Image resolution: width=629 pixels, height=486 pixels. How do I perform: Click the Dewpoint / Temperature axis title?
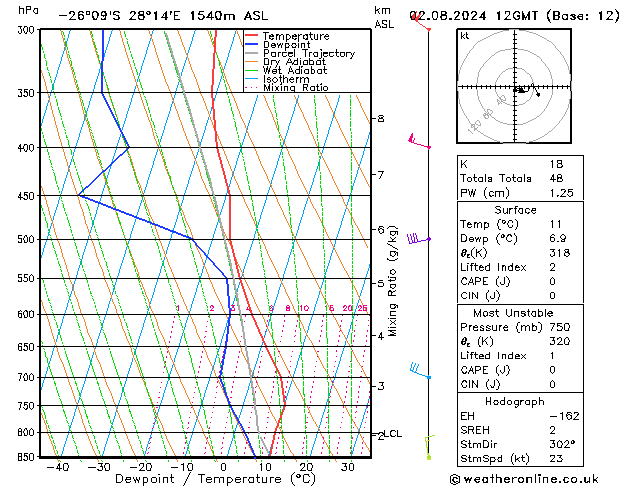[215, 479]
